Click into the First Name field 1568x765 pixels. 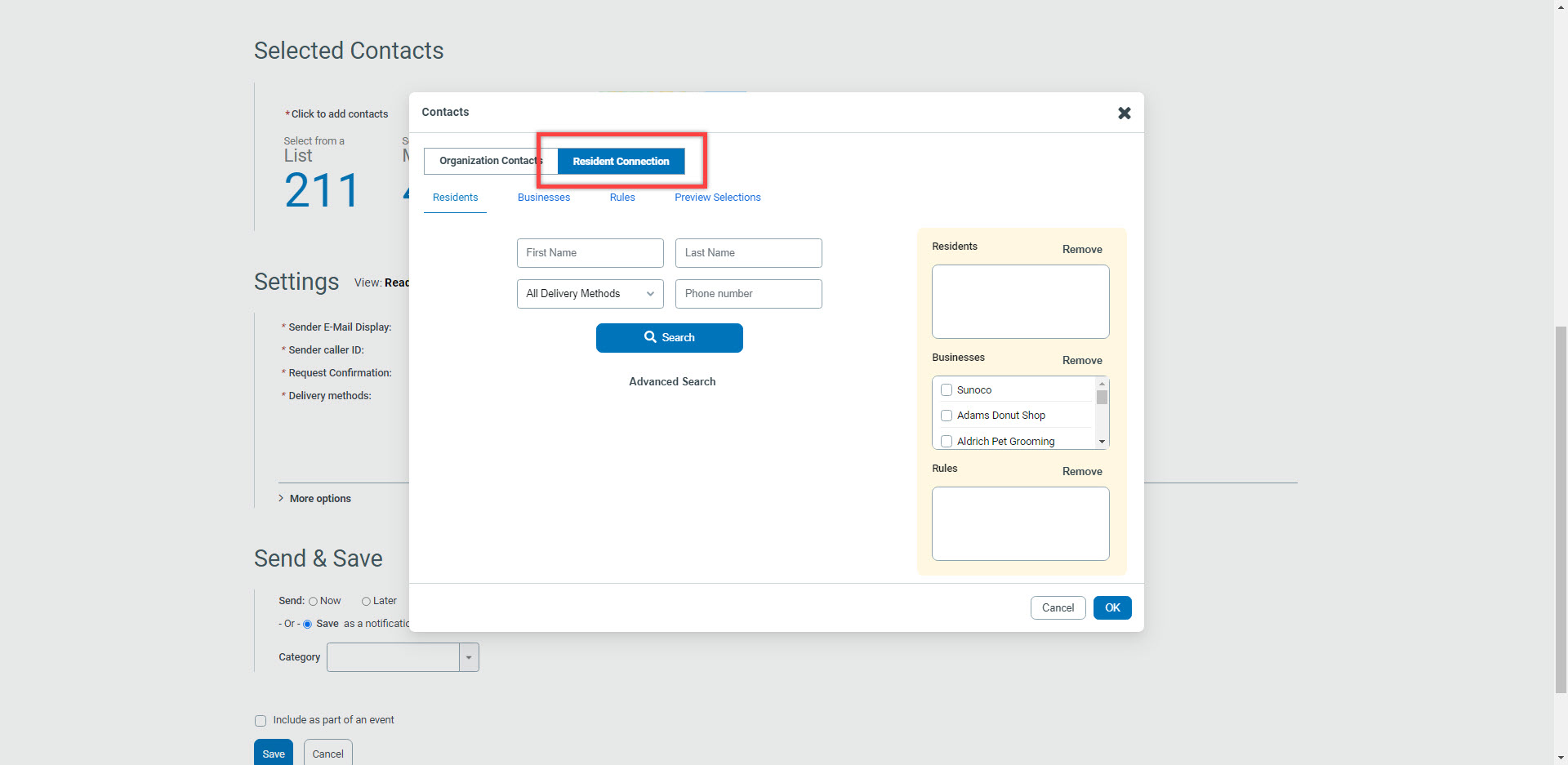coord(590,253)
